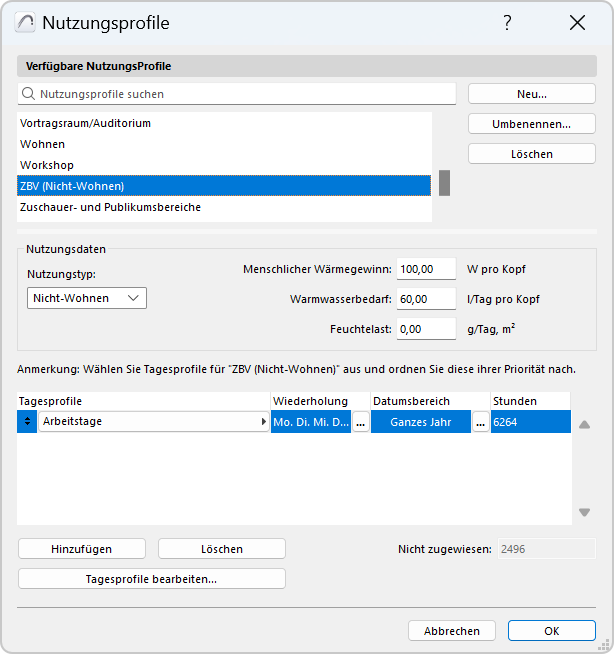Screen dimensions: 614x654
Task: Create a new profile with Neu...
Action: pyautogui.click(x=531, y=94)
